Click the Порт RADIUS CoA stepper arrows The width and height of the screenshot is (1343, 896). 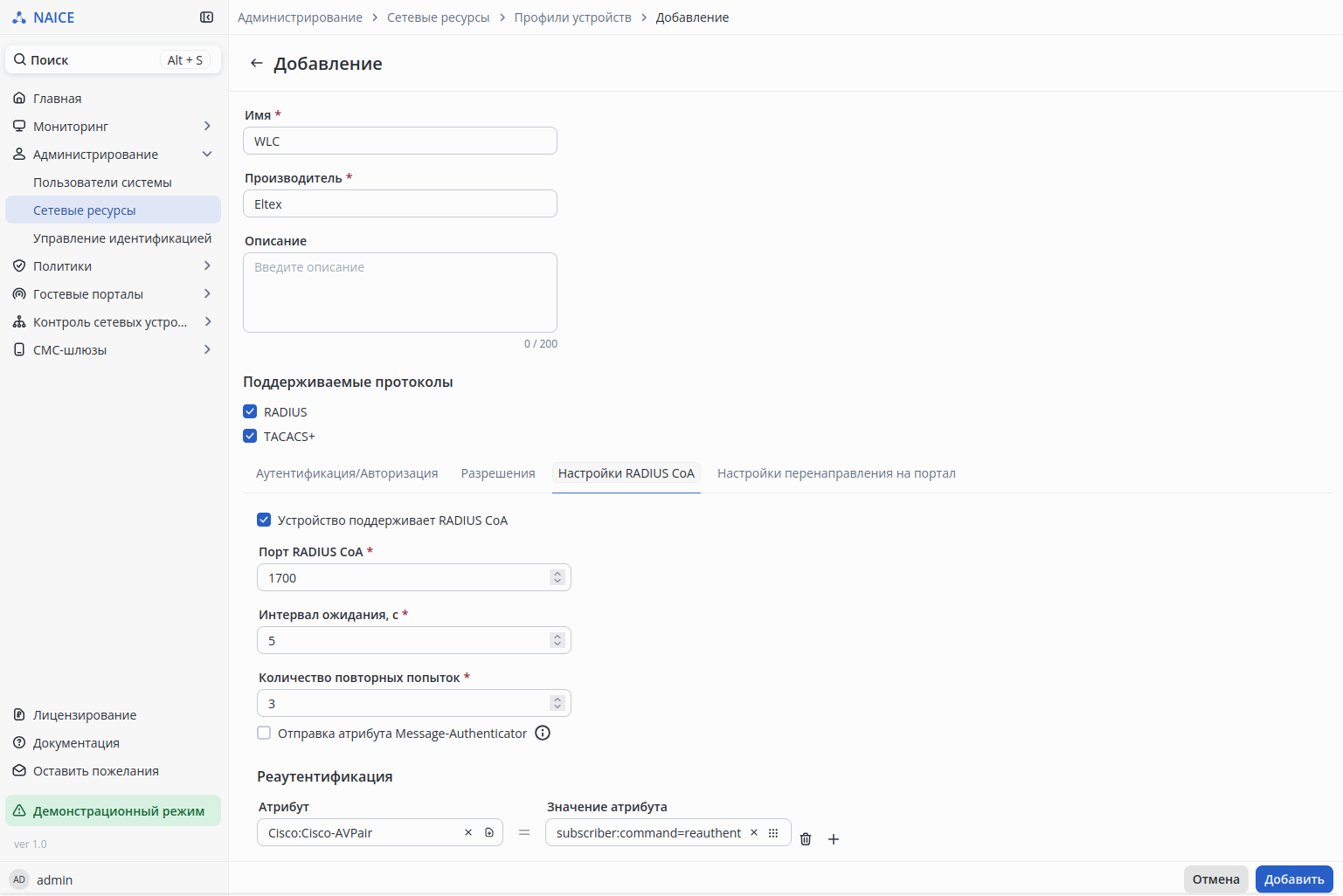point(557,578)
